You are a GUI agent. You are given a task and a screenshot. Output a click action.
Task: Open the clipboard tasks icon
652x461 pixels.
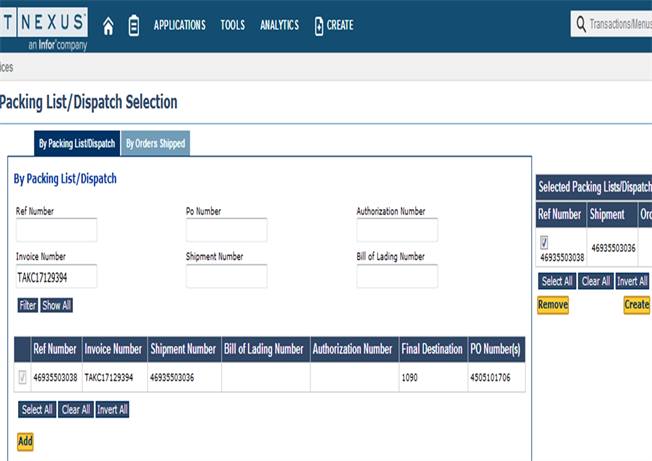click(134, 26)
